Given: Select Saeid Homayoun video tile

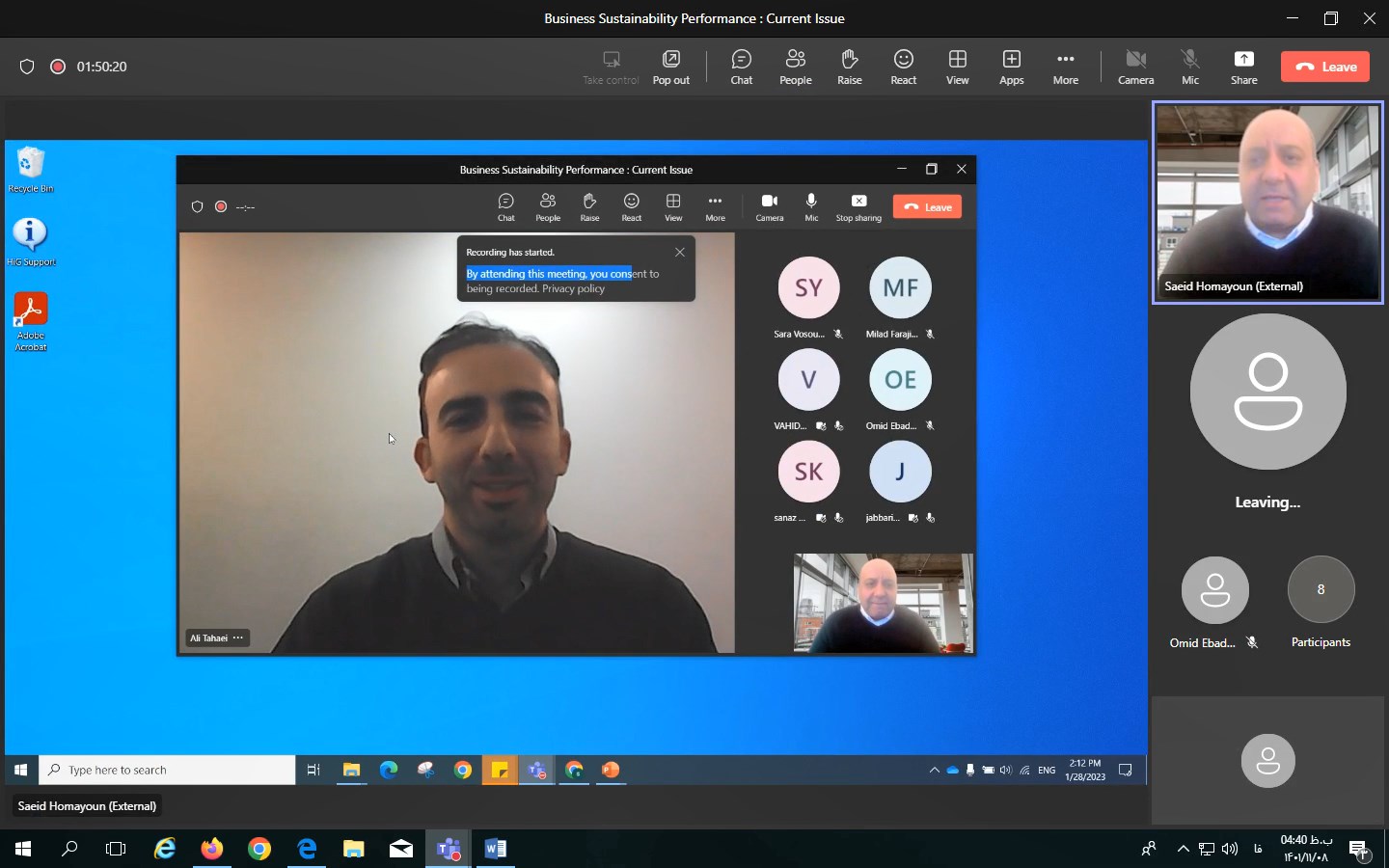Looking at the screenshot, I should pos(1267,203).
